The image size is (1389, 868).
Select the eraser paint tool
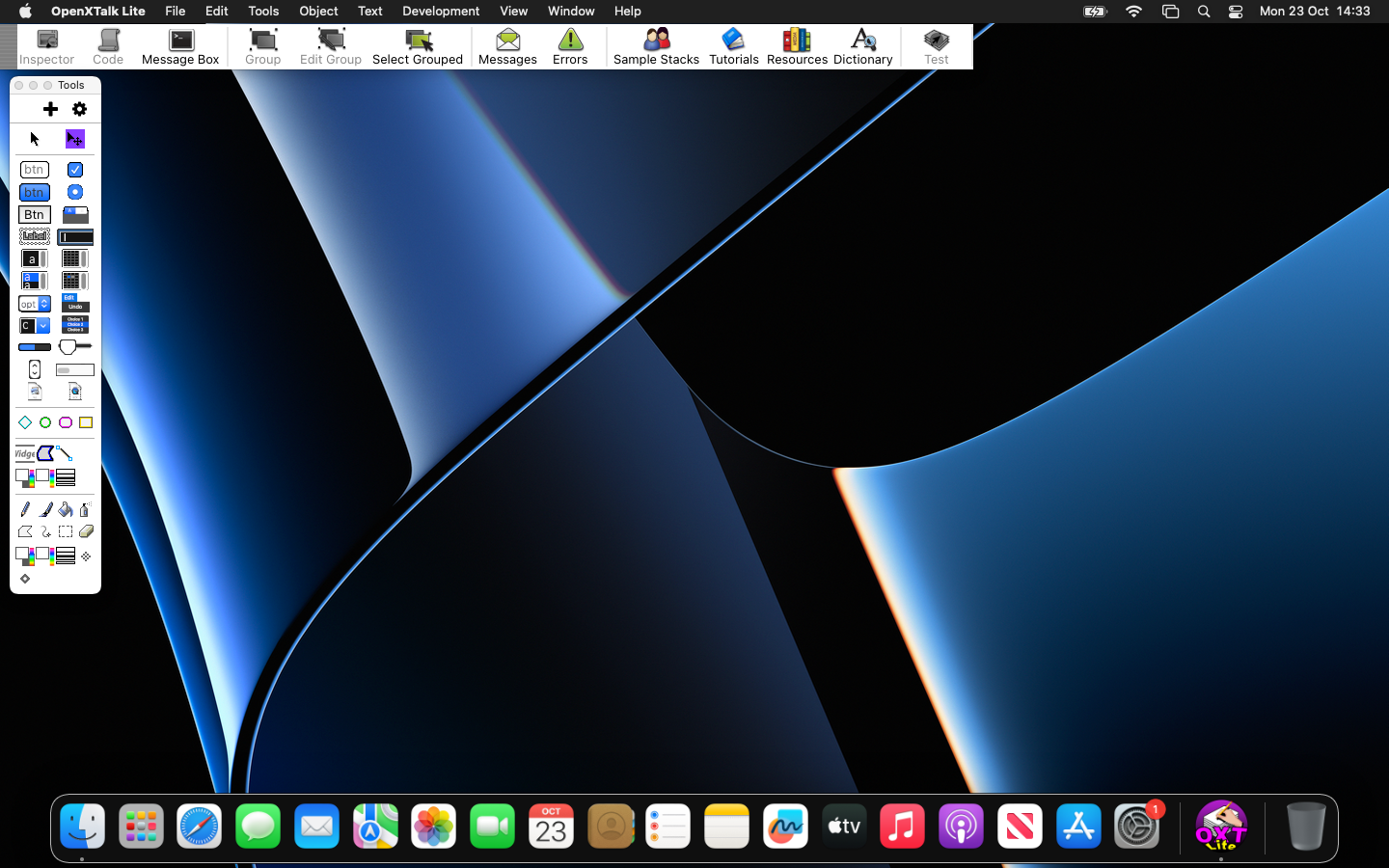pyautogui.click(x=86, y=531)
